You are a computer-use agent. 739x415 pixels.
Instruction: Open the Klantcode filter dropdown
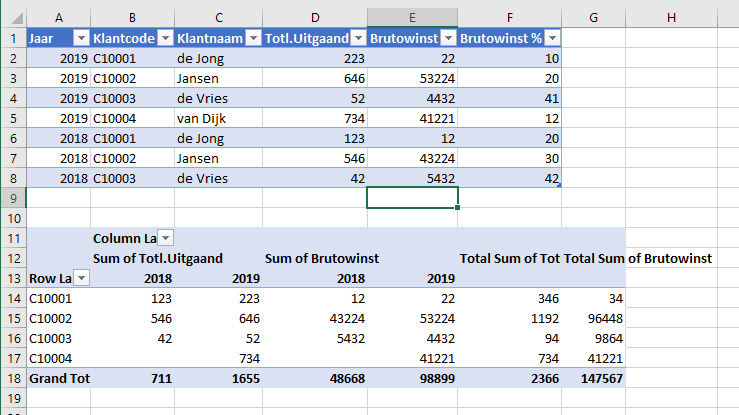point(165,38)
